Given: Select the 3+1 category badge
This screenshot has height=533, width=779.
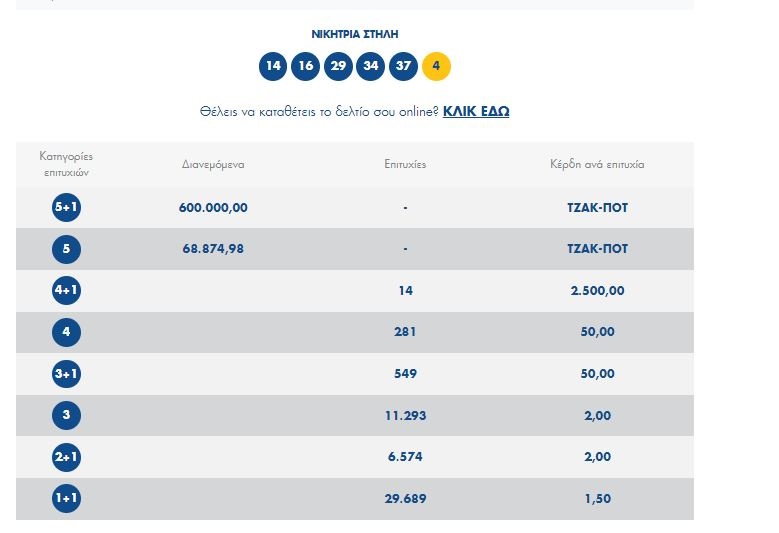Looking at the screenshot, I should (66, 374).
